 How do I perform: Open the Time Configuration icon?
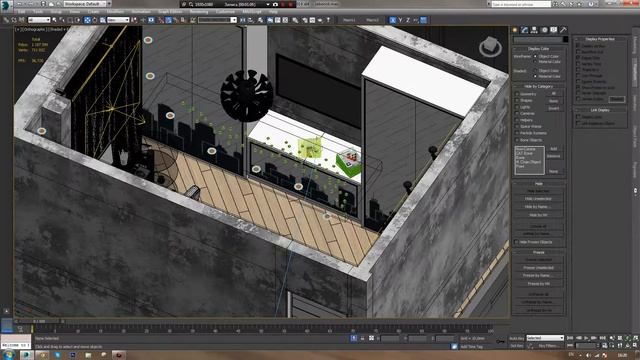pyautogui.click(x=604, y=345)
